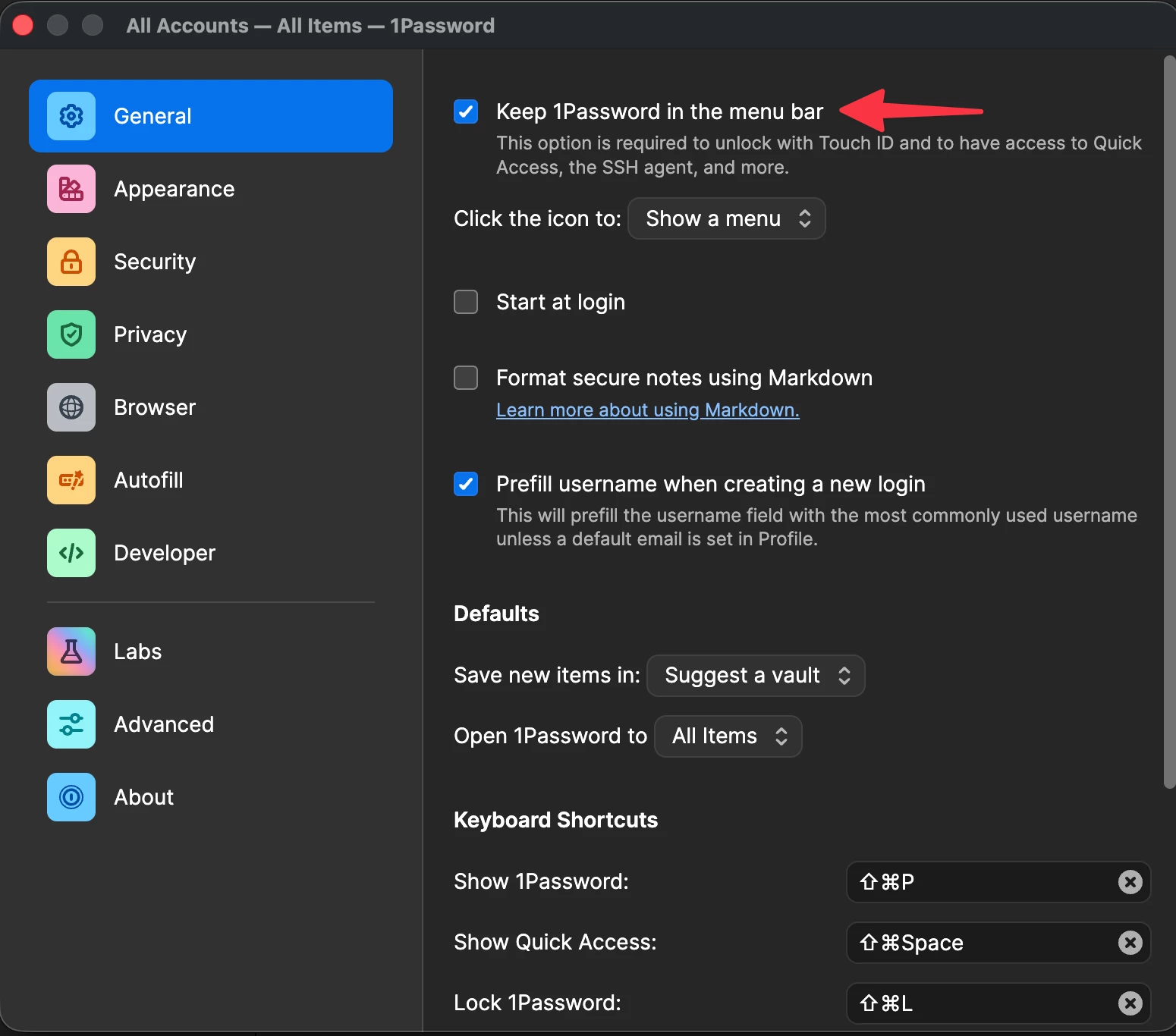Click the Developer code brackets icon

point(71,553)
